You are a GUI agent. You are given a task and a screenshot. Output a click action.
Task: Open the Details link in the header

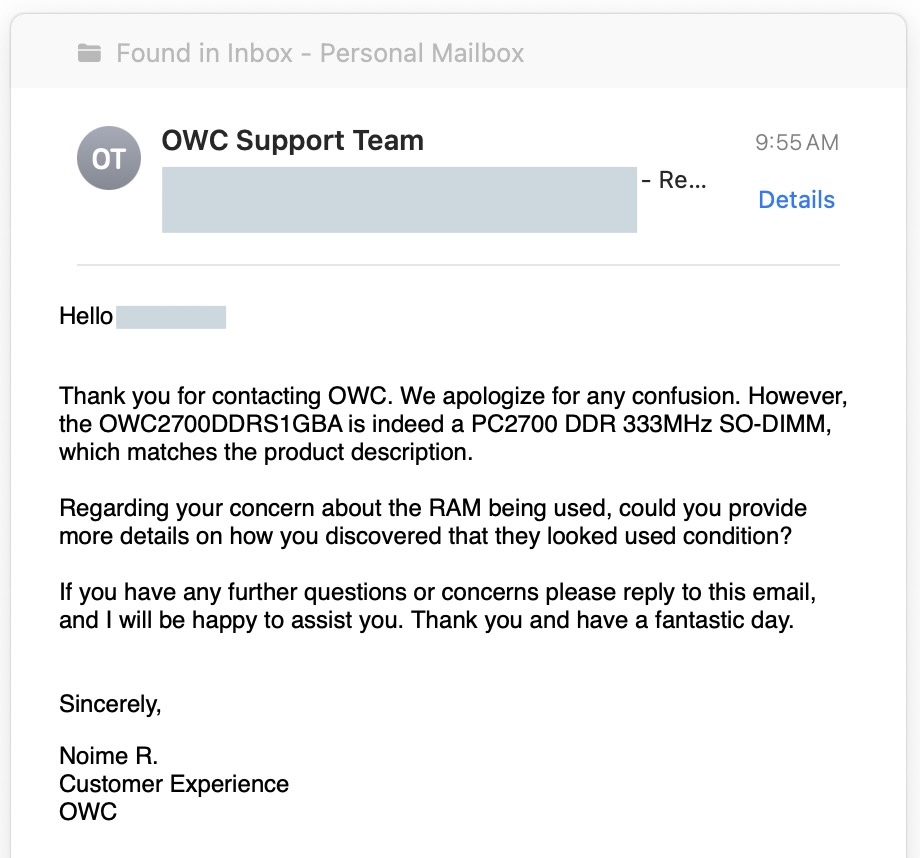796,200
